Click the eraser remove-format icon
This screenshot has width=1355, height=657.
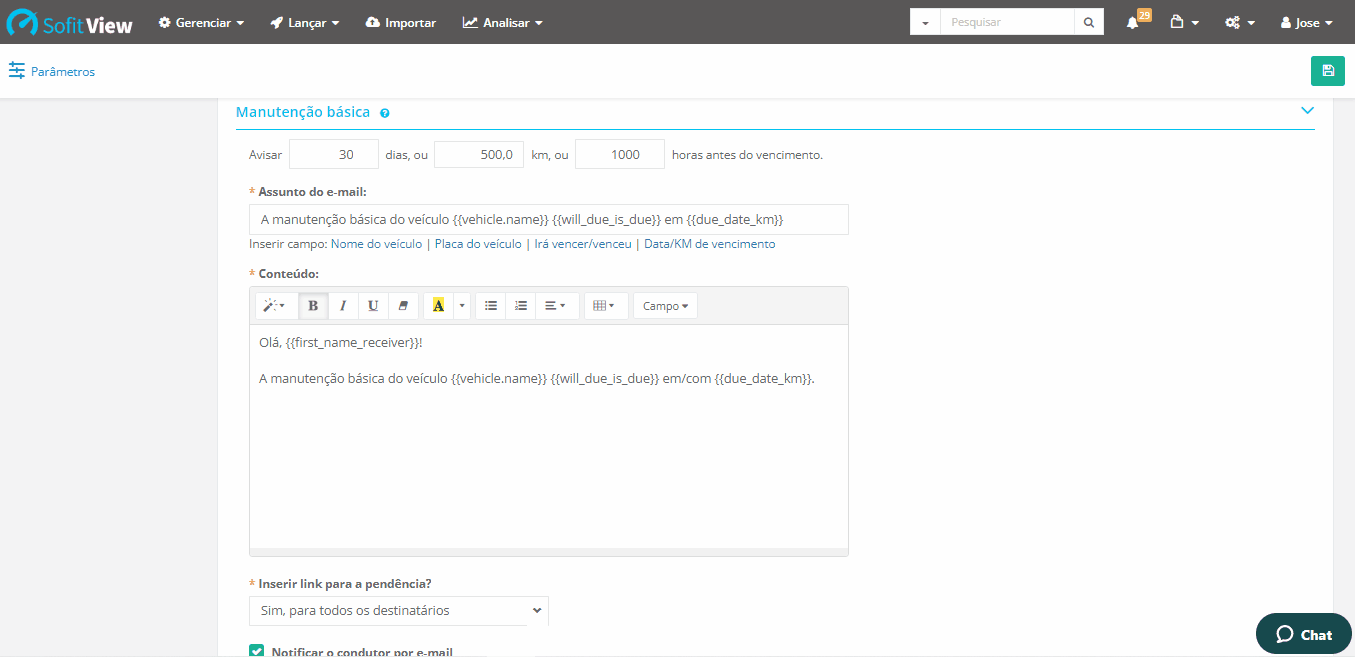point(403,306)
